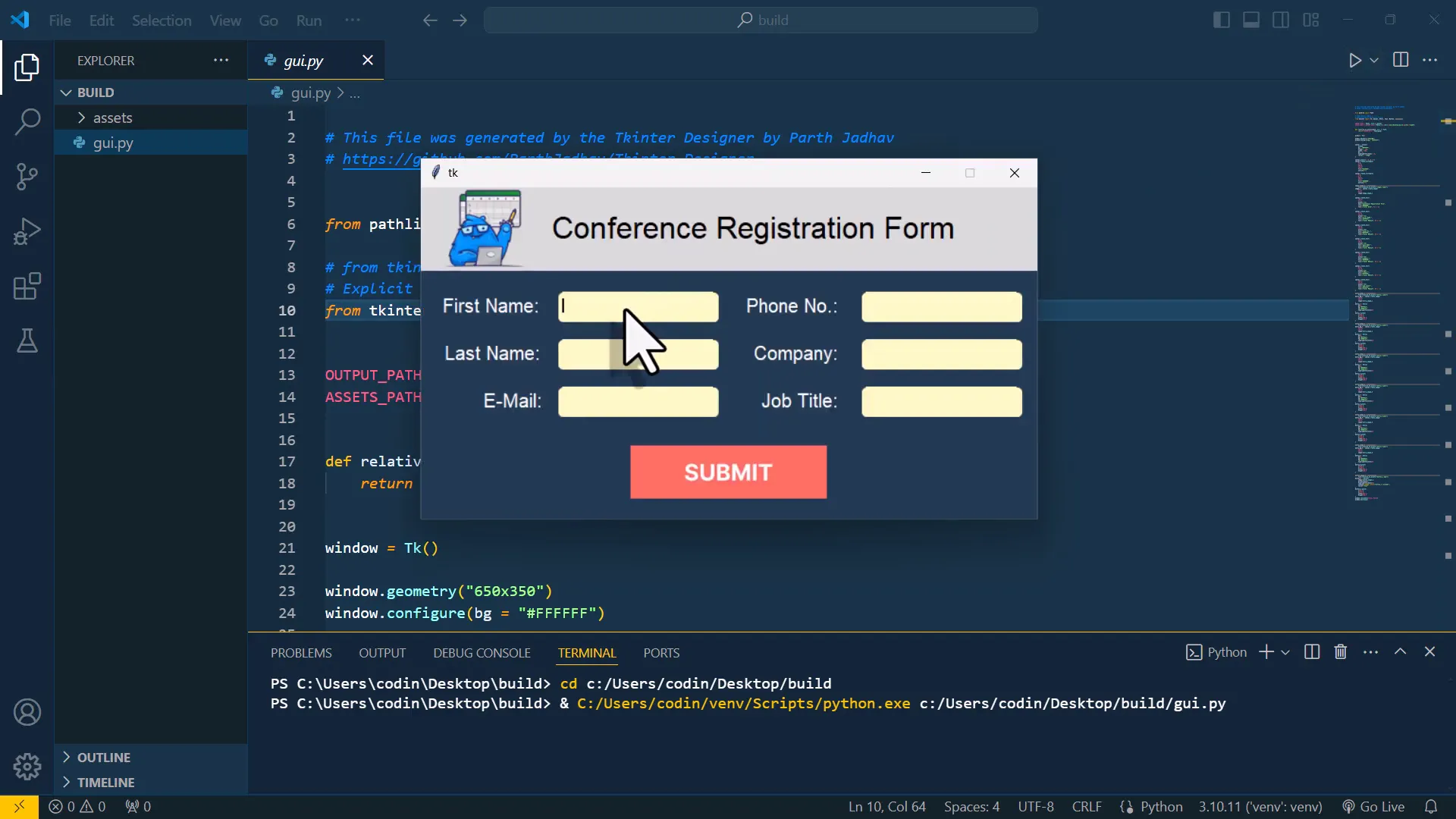Image resolution: width=1456 pixels, height=819 pixels.
Task: Select the Source Control icon
Action: [x=27, y=176]
